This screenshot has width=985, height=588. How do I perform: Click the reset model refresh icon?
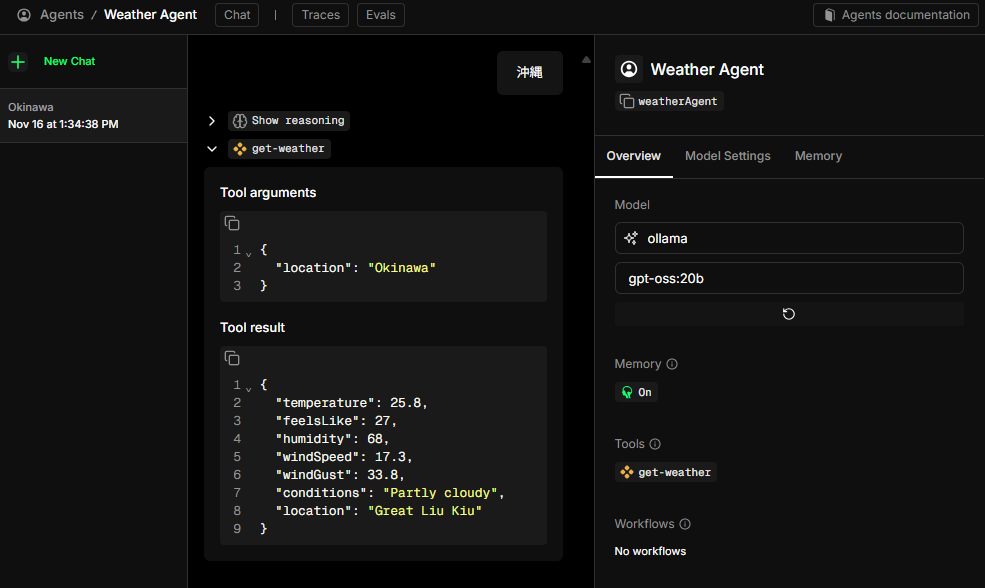tap(789, 314)
